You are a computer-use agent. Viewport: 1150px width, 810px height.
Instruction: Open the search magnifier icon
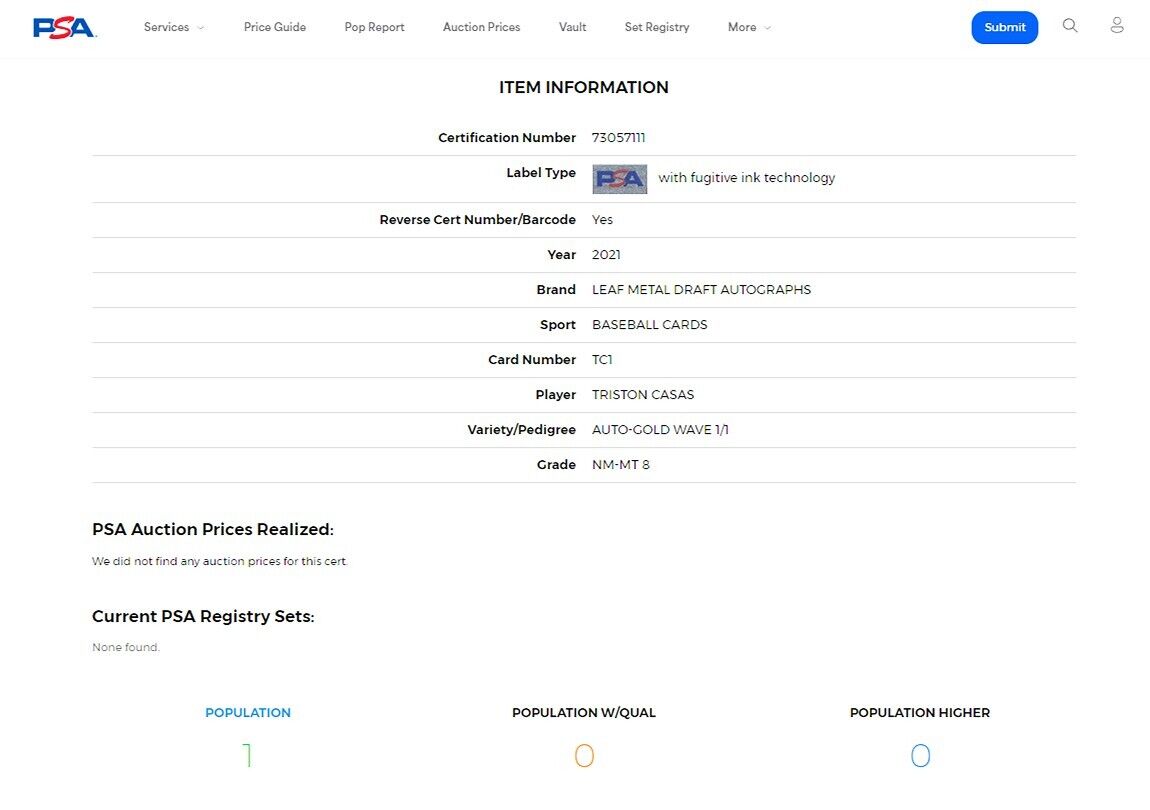(x=1070, y=26)
